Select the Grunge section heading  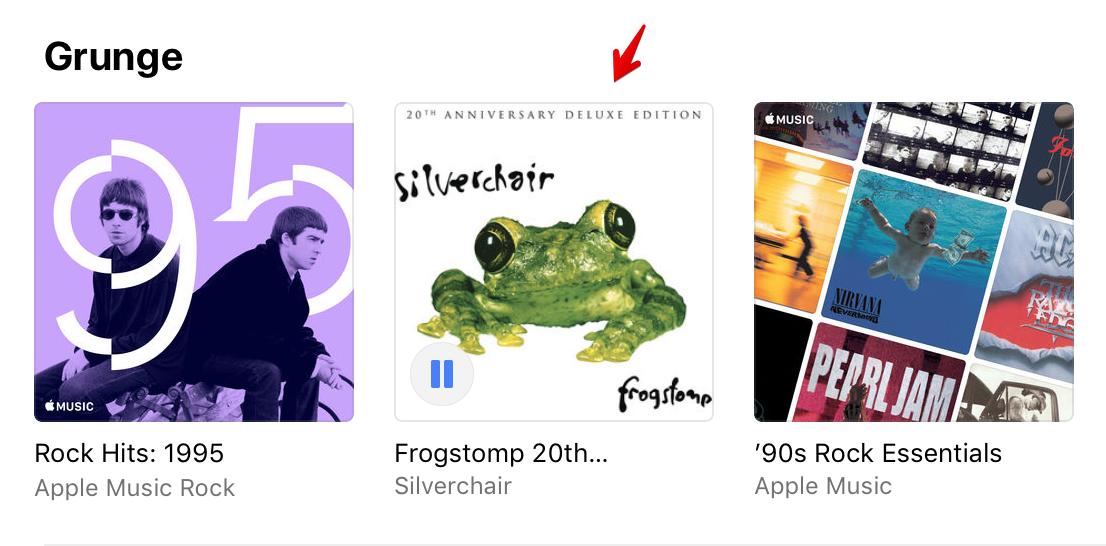[113, 57]
